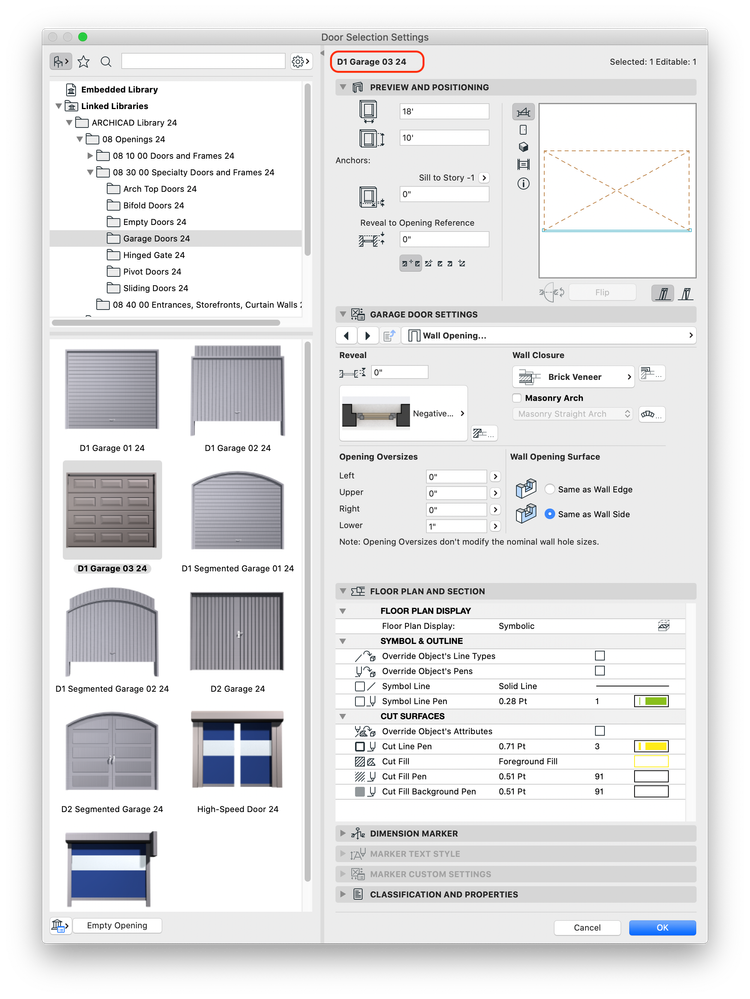Select the elevation preview icon
750x999 pixels.
523,130
